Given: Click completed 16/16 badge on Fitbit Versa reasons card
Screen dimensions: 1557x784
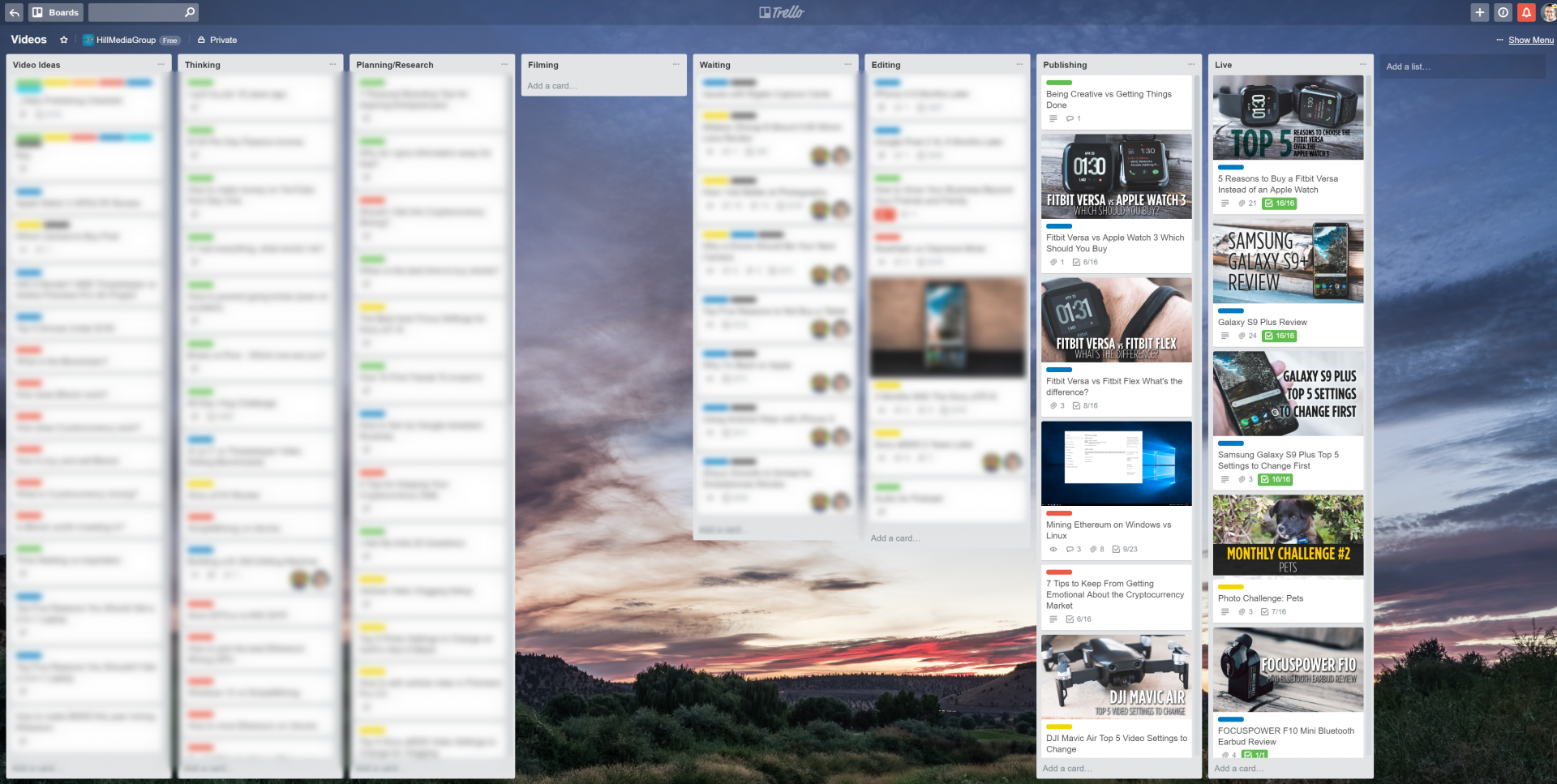Looking at the screenshot, I should coord(1280,203).
